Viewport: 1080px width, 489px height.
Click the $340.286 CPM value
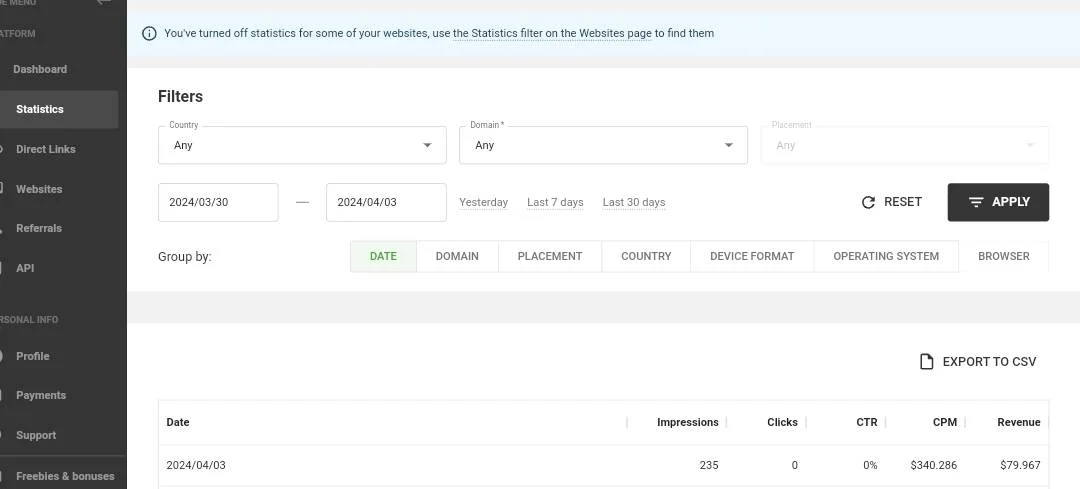[933, 466]
